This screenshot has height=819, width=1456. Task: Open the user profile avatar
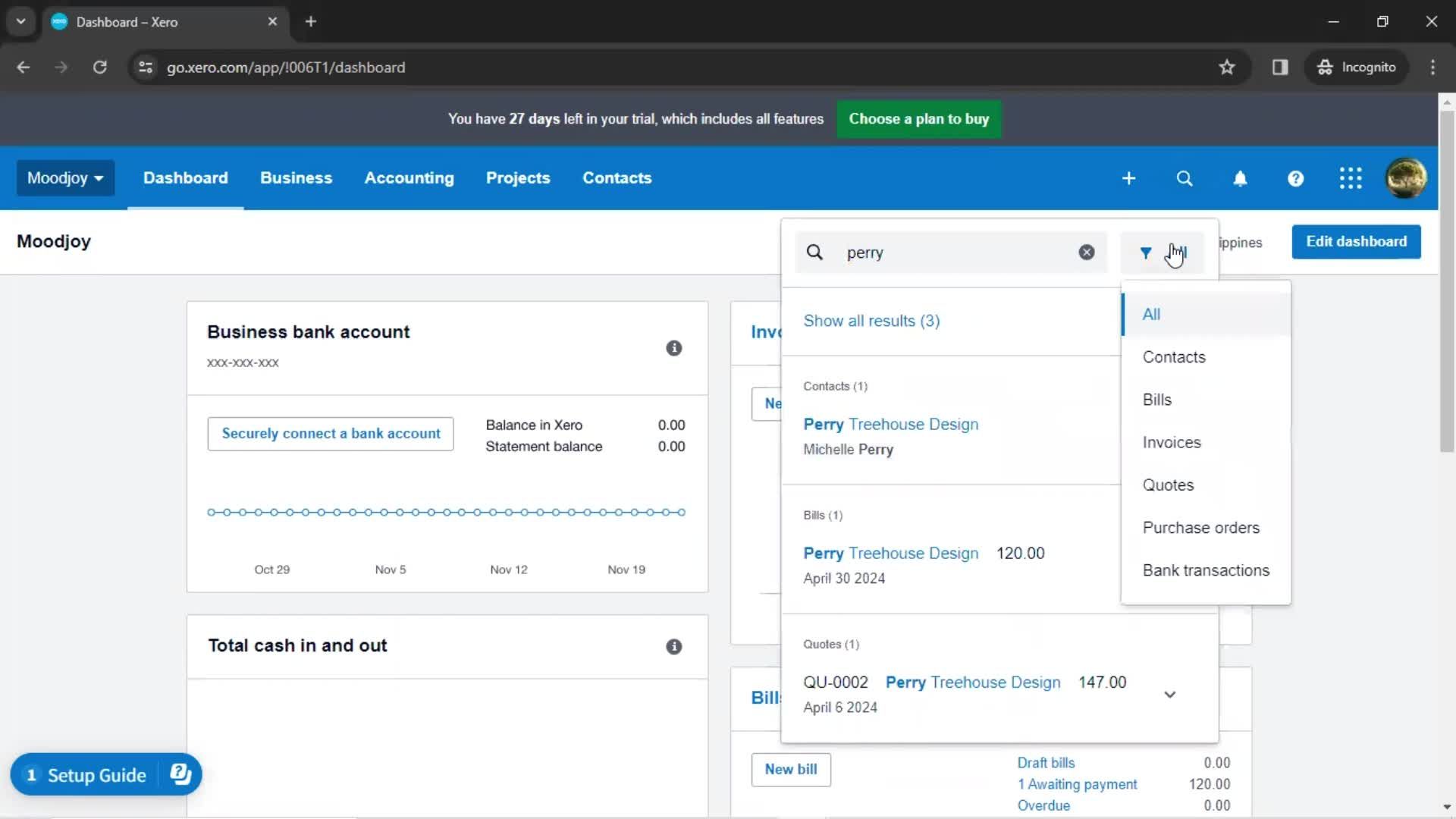1406,178
